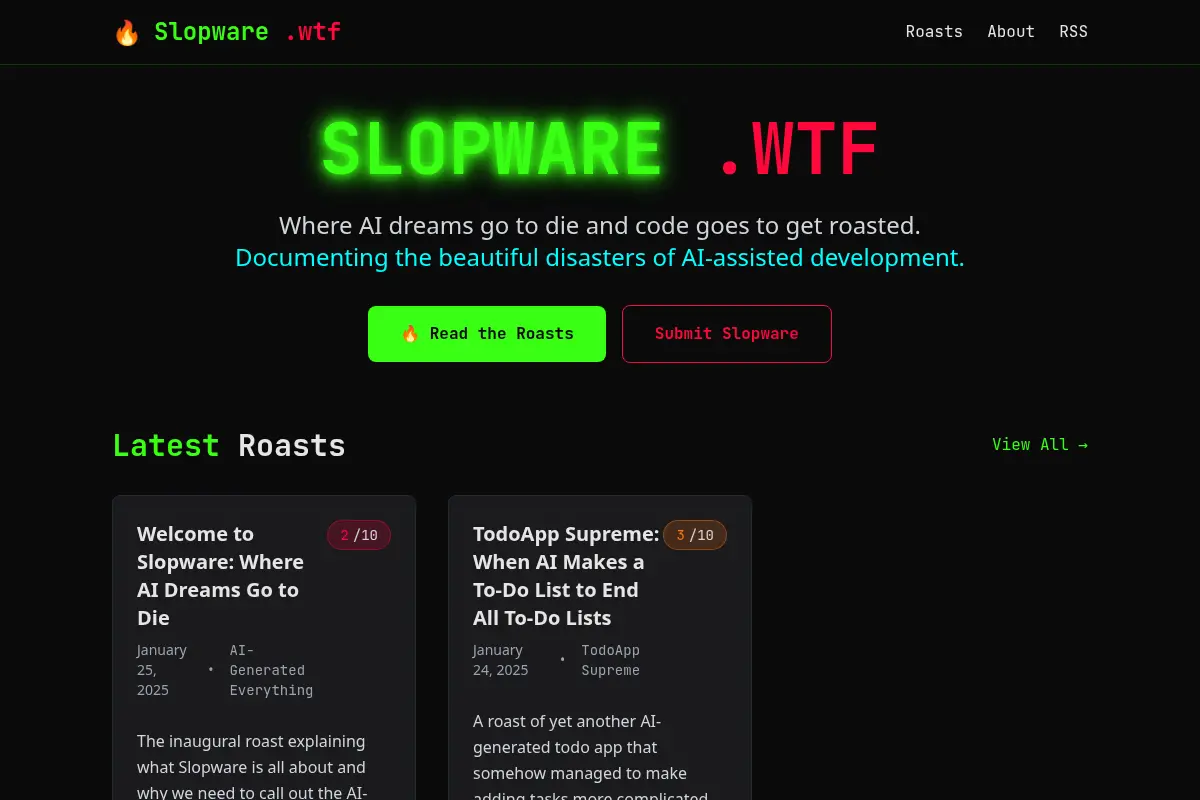
Task: Click the Submit Slopware button
Action: pos(727,334)
